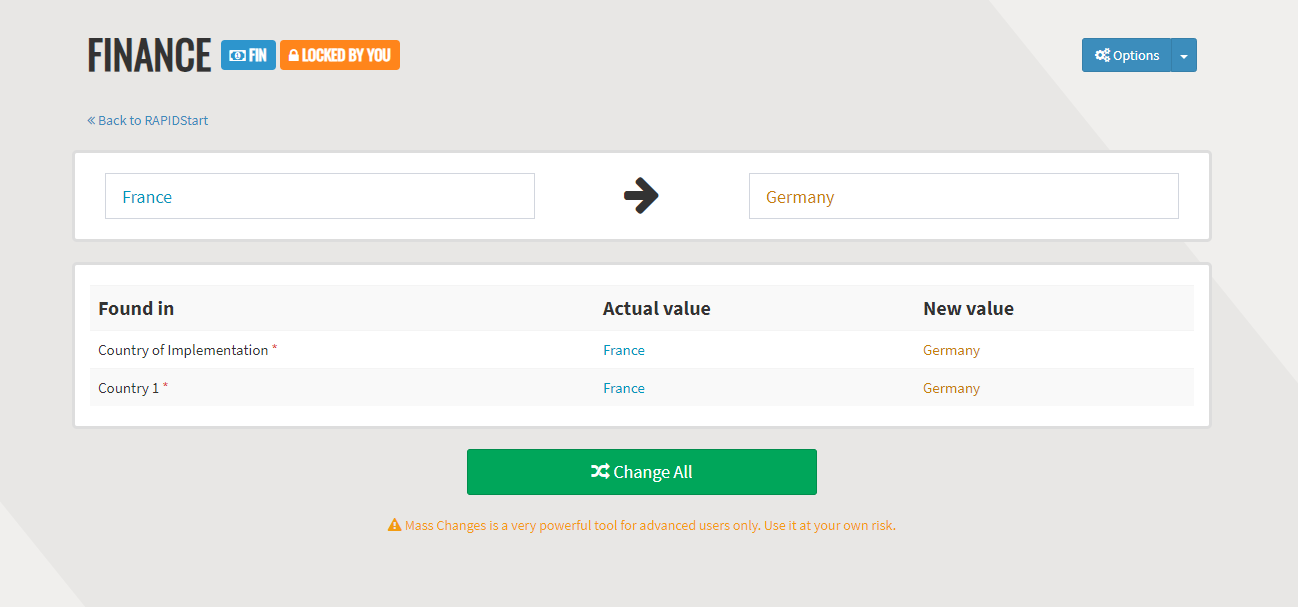Click the gears icon on the Options button

(x=1102, y=56)
